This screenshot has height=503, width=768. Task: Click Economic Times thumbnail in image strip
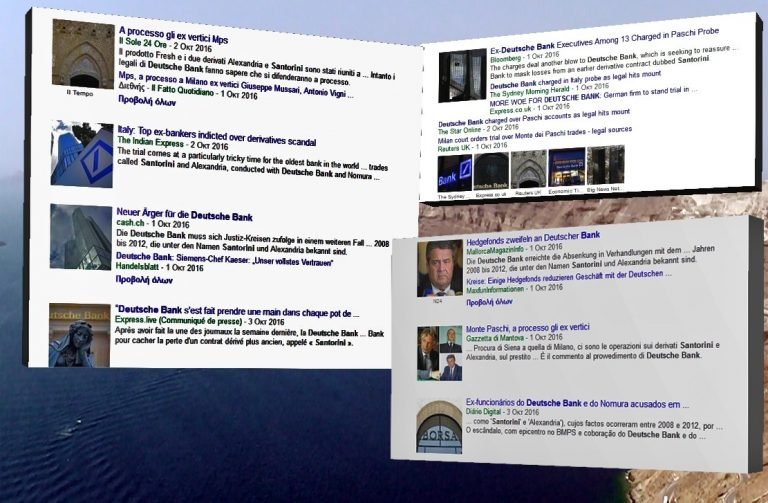click(567, 167)
